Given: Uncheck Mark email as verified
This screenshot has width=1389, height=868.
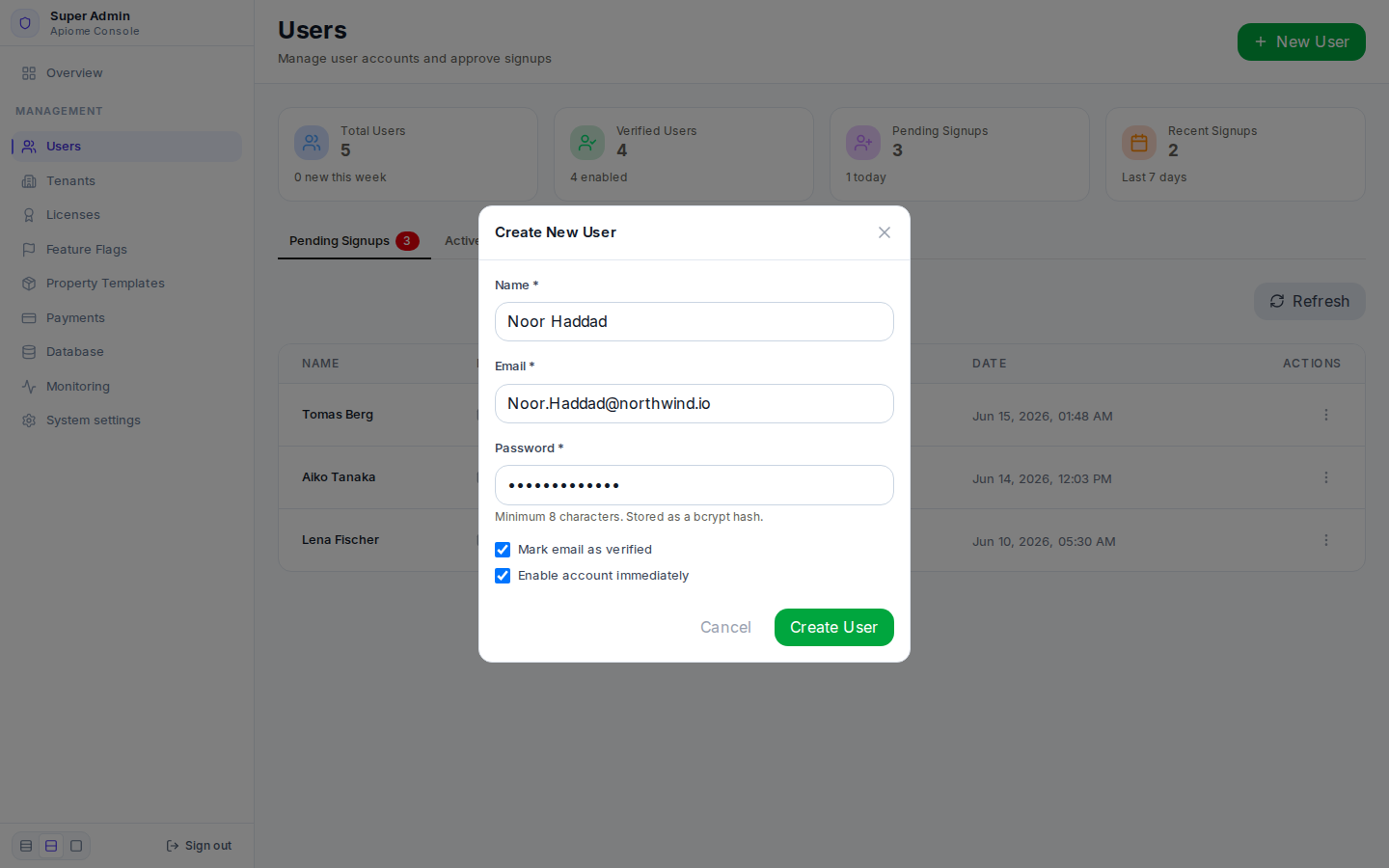Looking at the screenshot, I should 503,550.
